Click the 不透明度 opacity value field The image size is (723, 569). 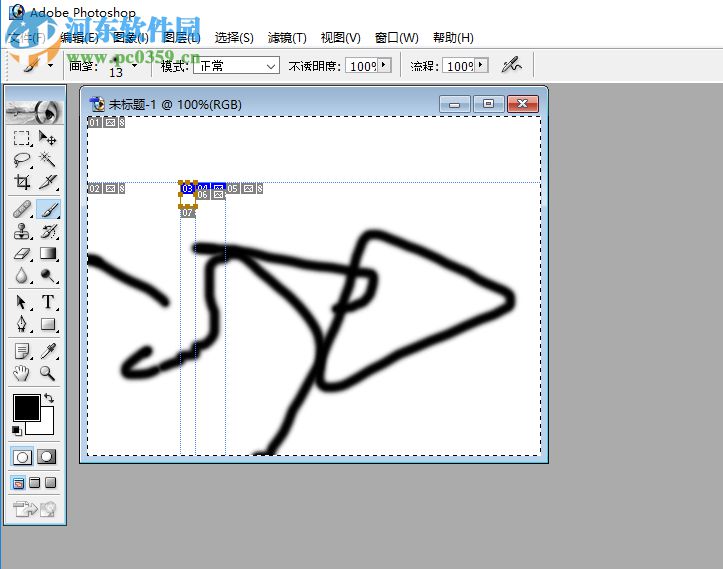[362, 66]
